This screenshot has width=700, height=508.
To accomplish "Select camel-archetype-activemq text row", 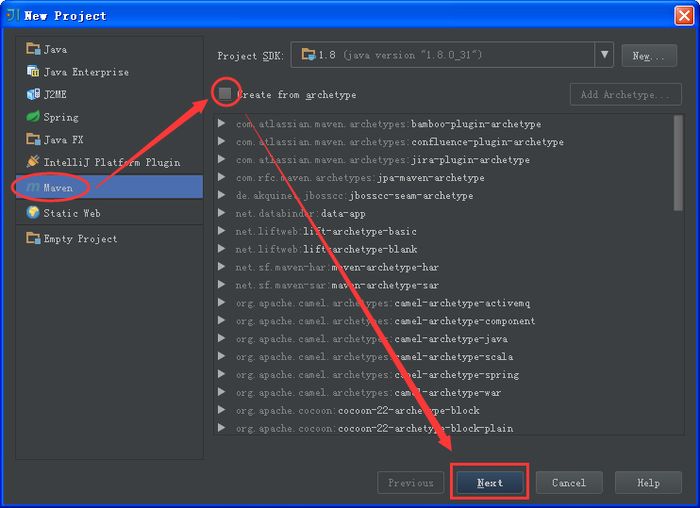I will (383, 303).
